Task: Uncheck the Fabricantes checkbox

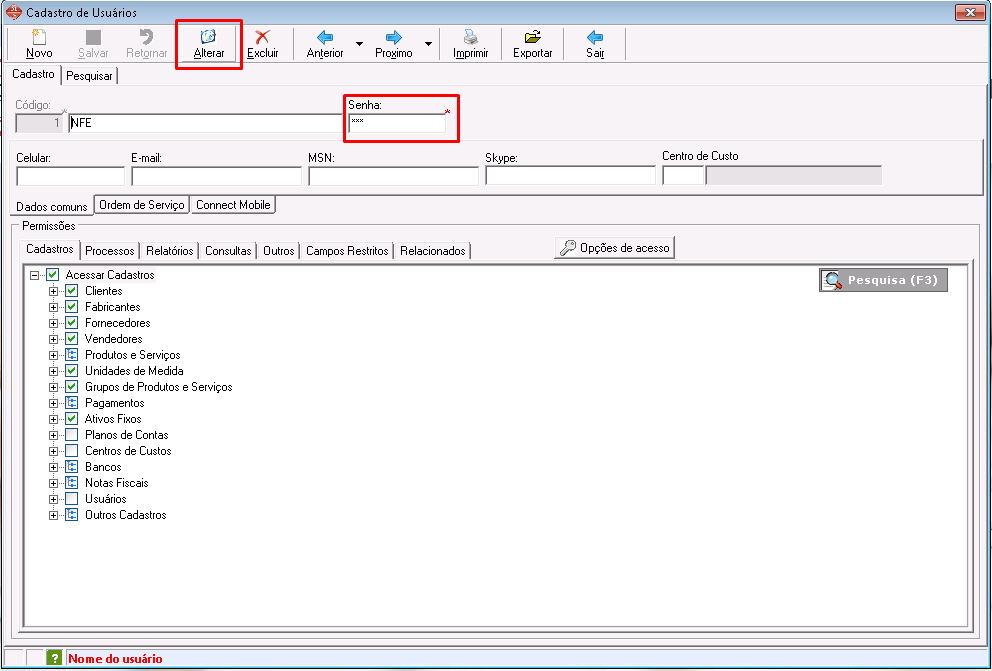Action: click(71, 307)
